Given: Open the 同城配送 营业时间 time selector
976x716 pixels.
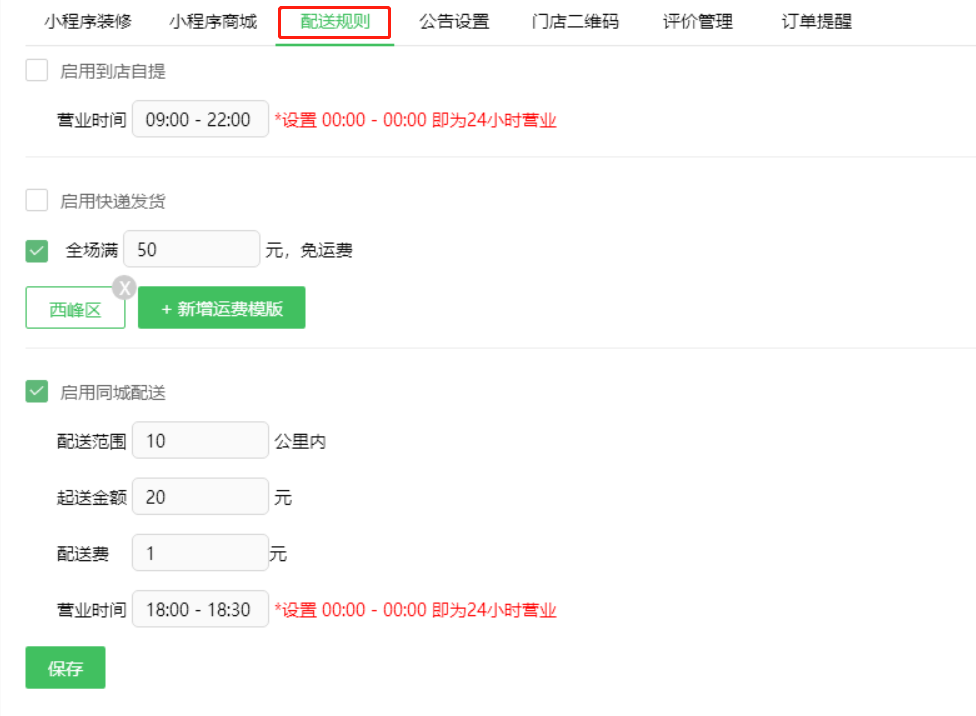Looking at the screenshot, I should pyautogui.click(x=200, y=608).
